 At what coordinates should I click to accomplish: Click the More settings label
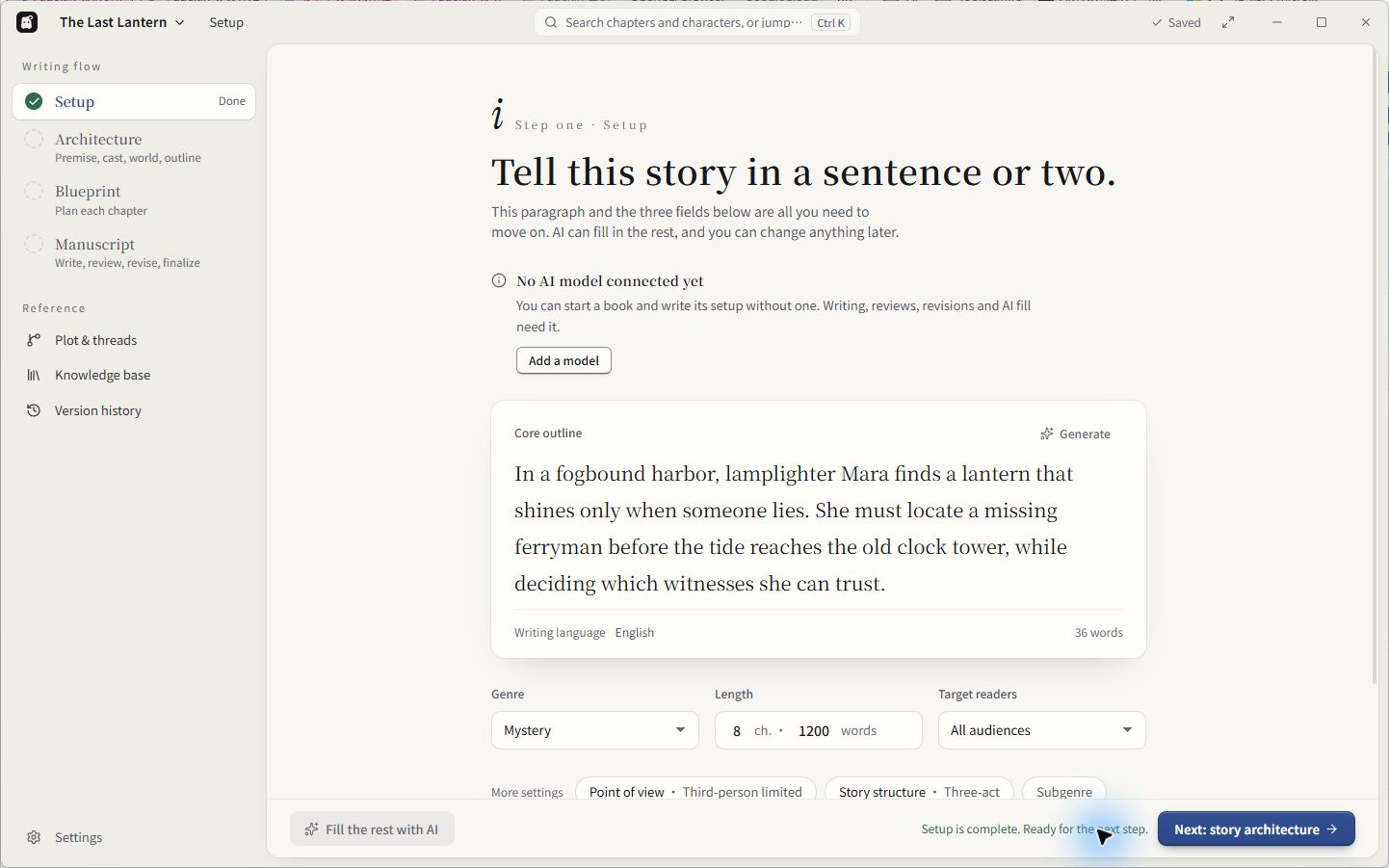(527, 792)
